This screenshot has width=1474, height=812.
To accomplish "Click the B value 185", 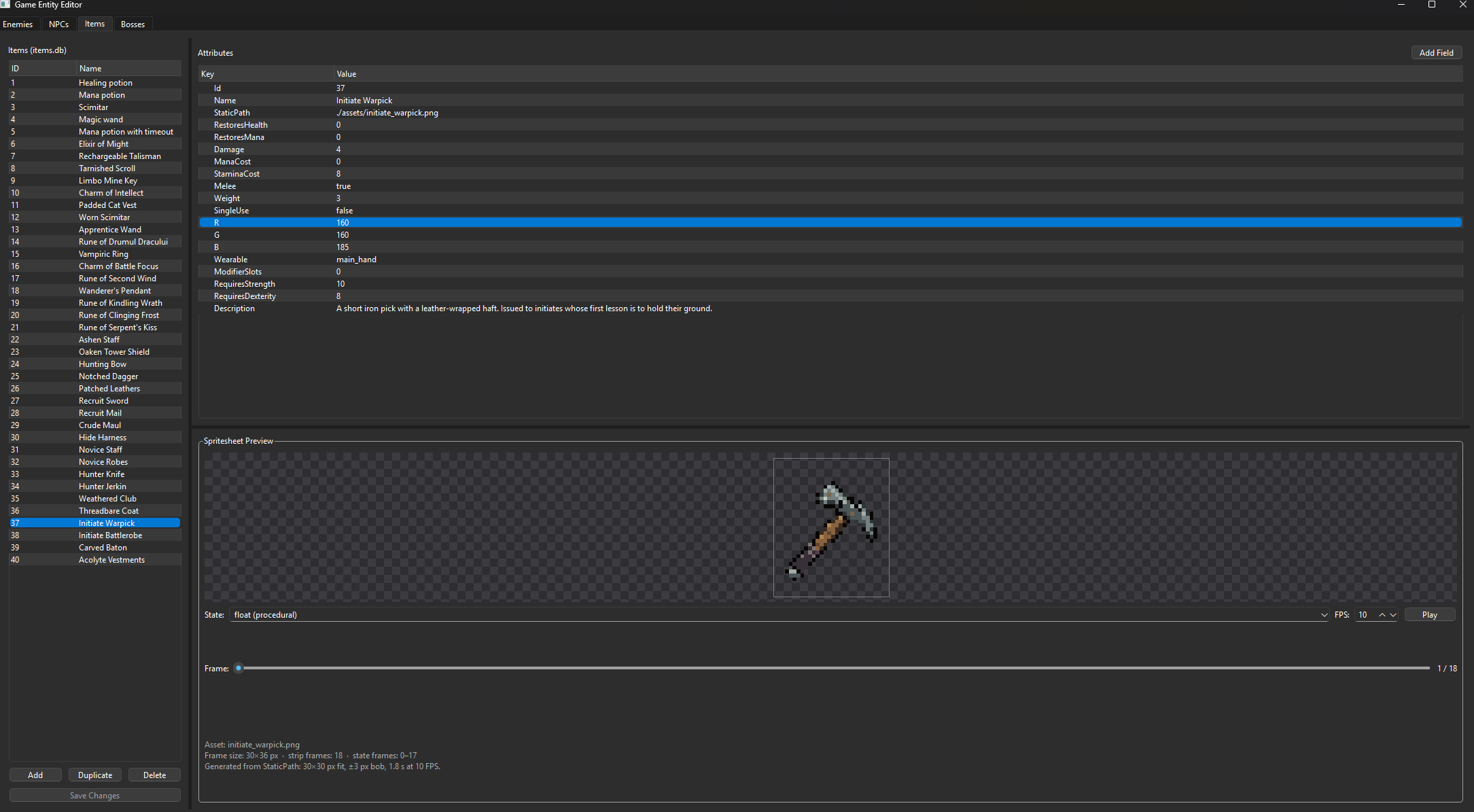I will tap(343, 247).
